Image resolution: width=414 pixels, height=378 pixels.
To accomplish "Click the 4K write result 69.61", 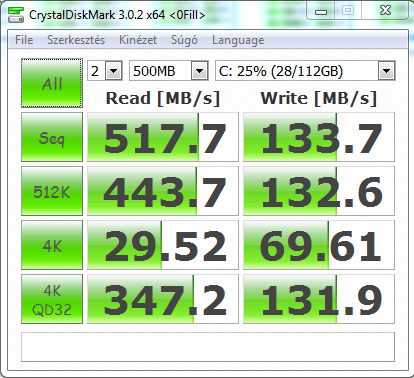I will click(x=319, y=245).
